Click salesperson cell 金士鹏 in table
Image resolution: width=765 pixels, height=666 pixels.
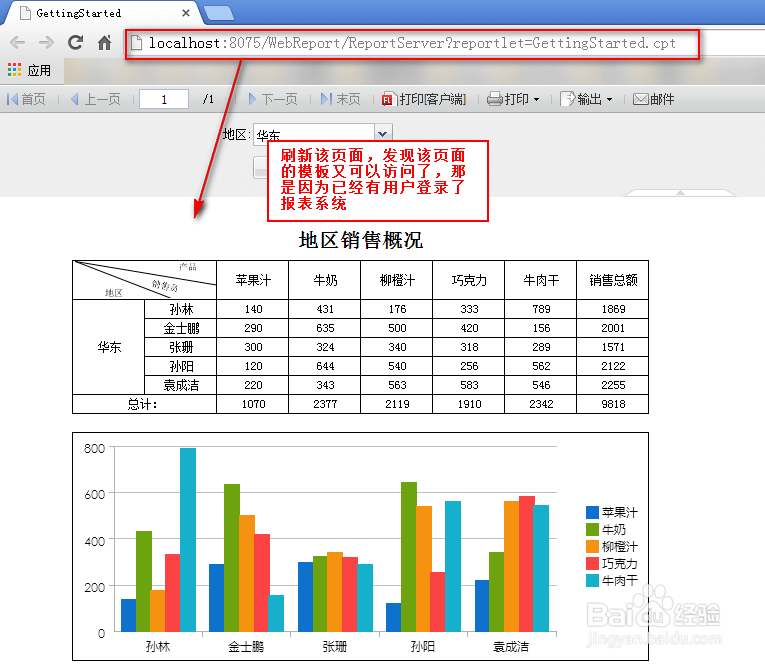point(181,328)
